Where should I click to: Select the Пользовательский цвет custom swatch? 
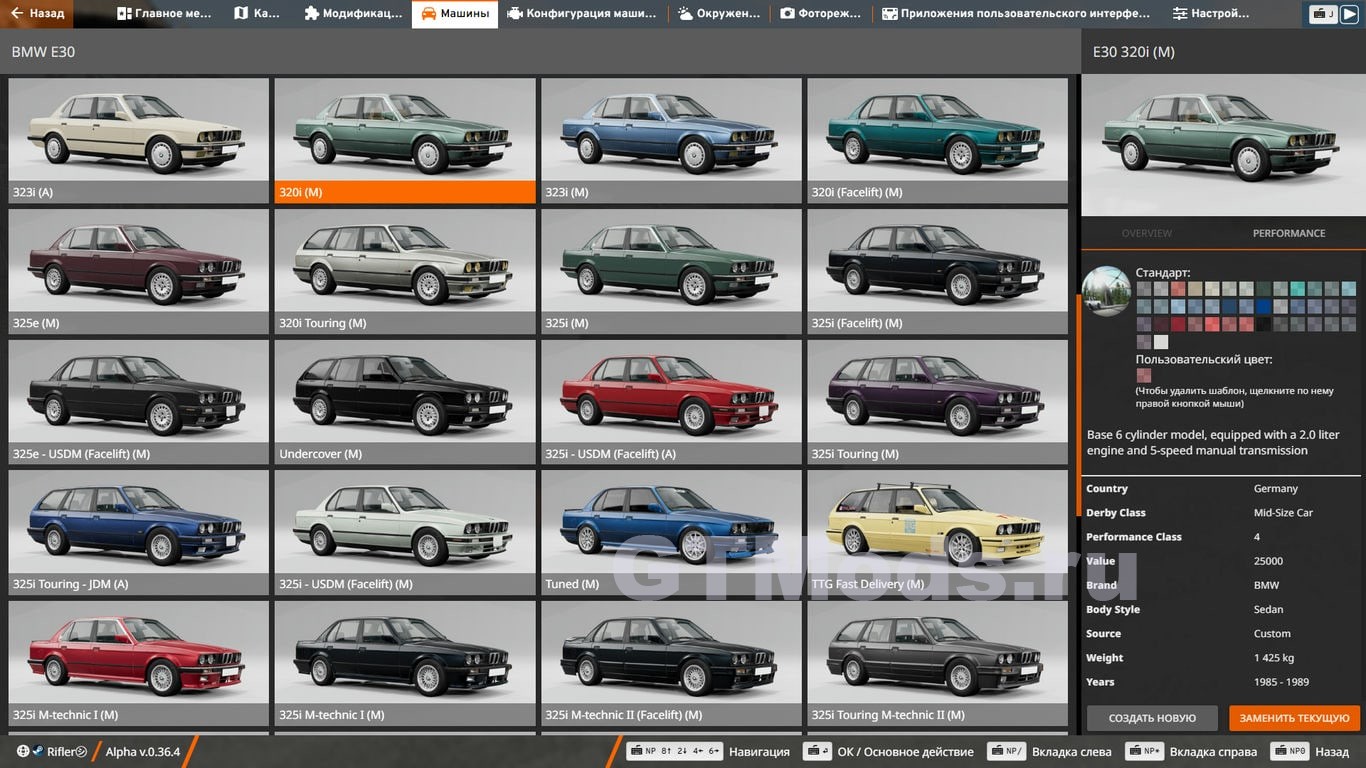[1144, 375]
